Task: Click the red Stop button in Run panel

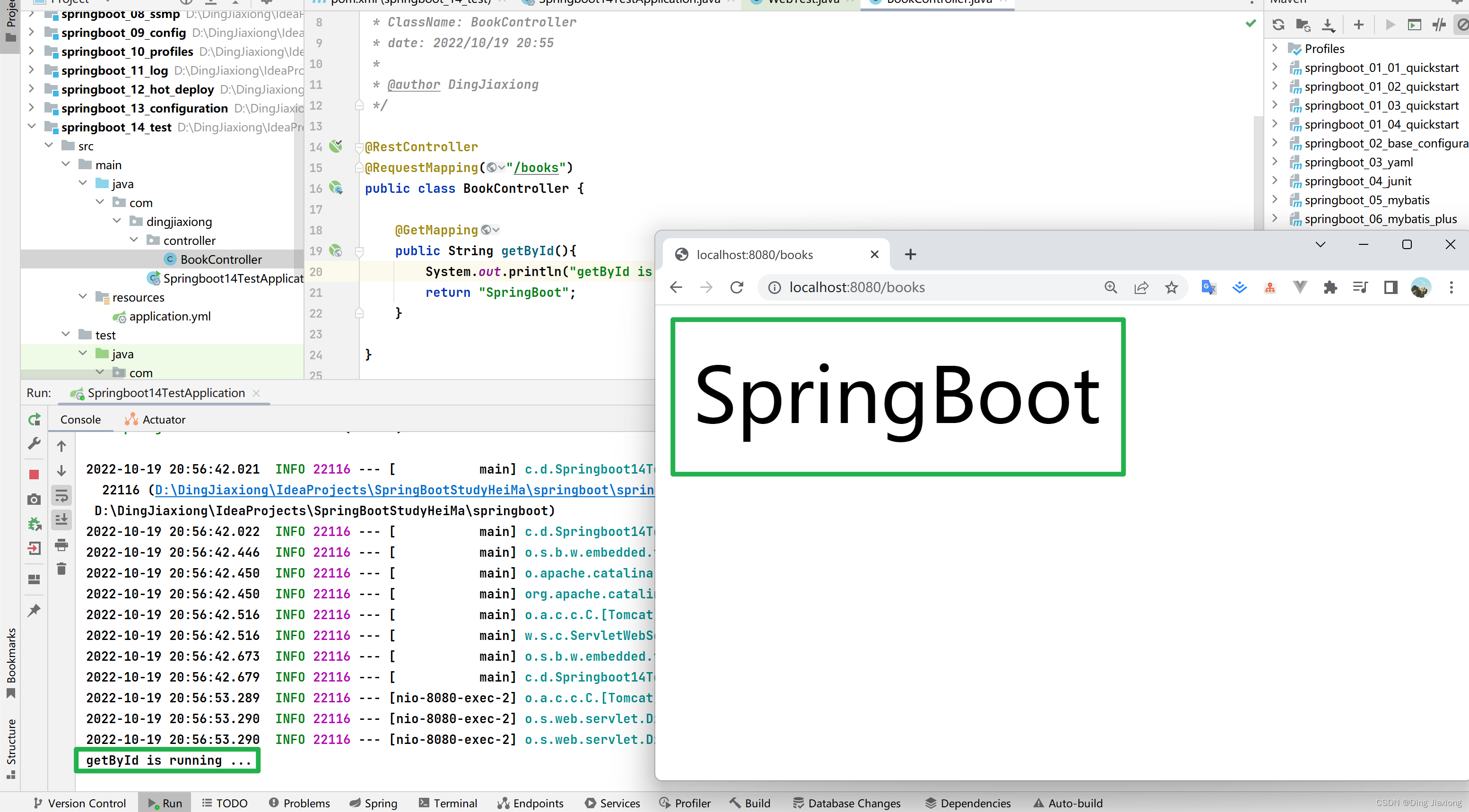Action: (34, 475)
